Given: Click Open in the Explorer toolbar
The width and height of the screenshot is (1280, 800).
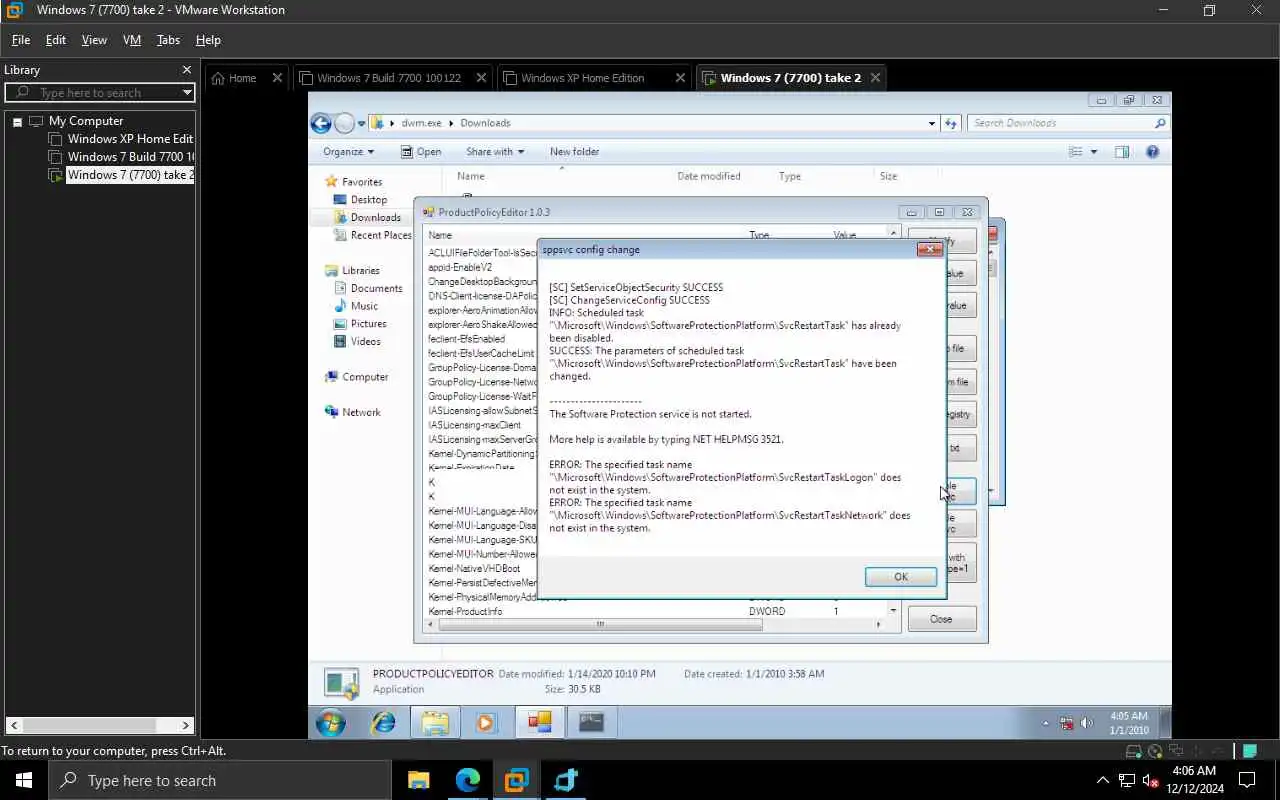Looking at the screenshot, I should click(421, 152).
